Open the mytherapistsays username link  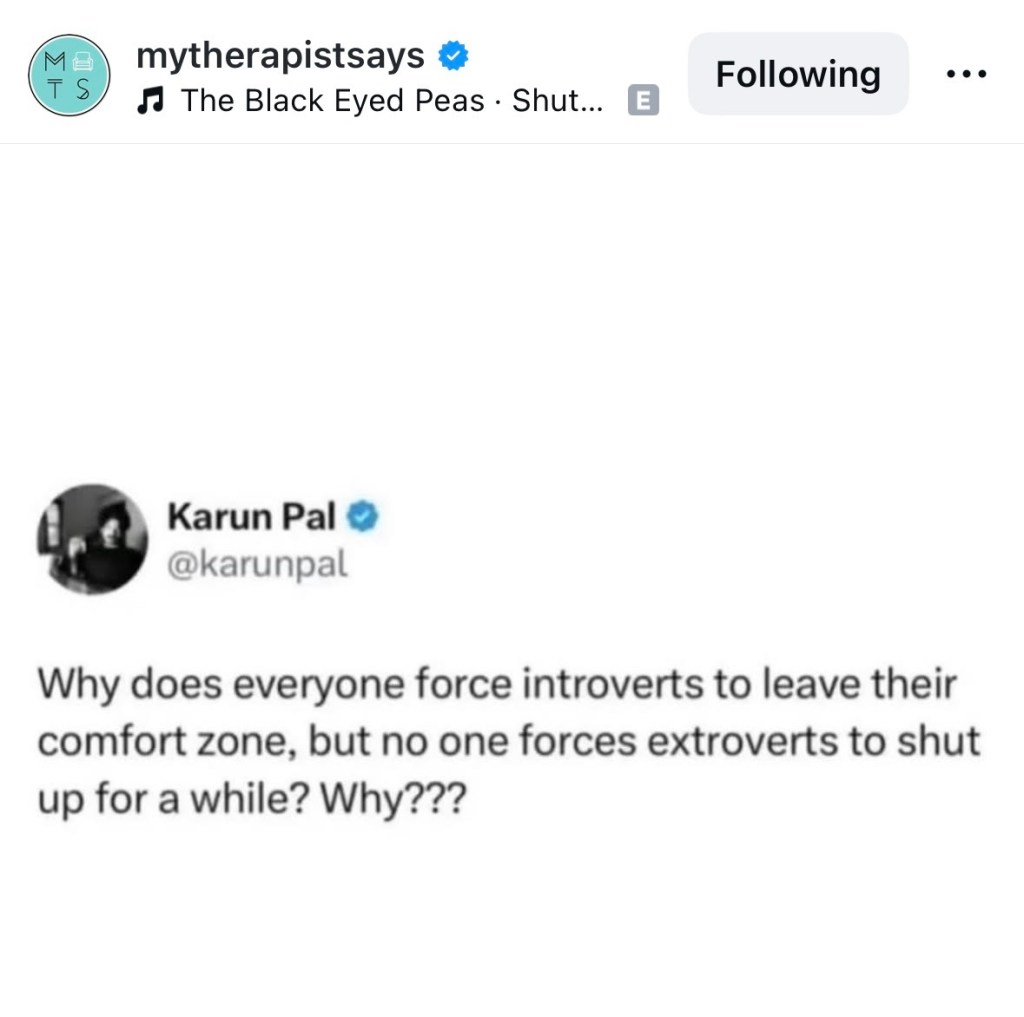281,56
